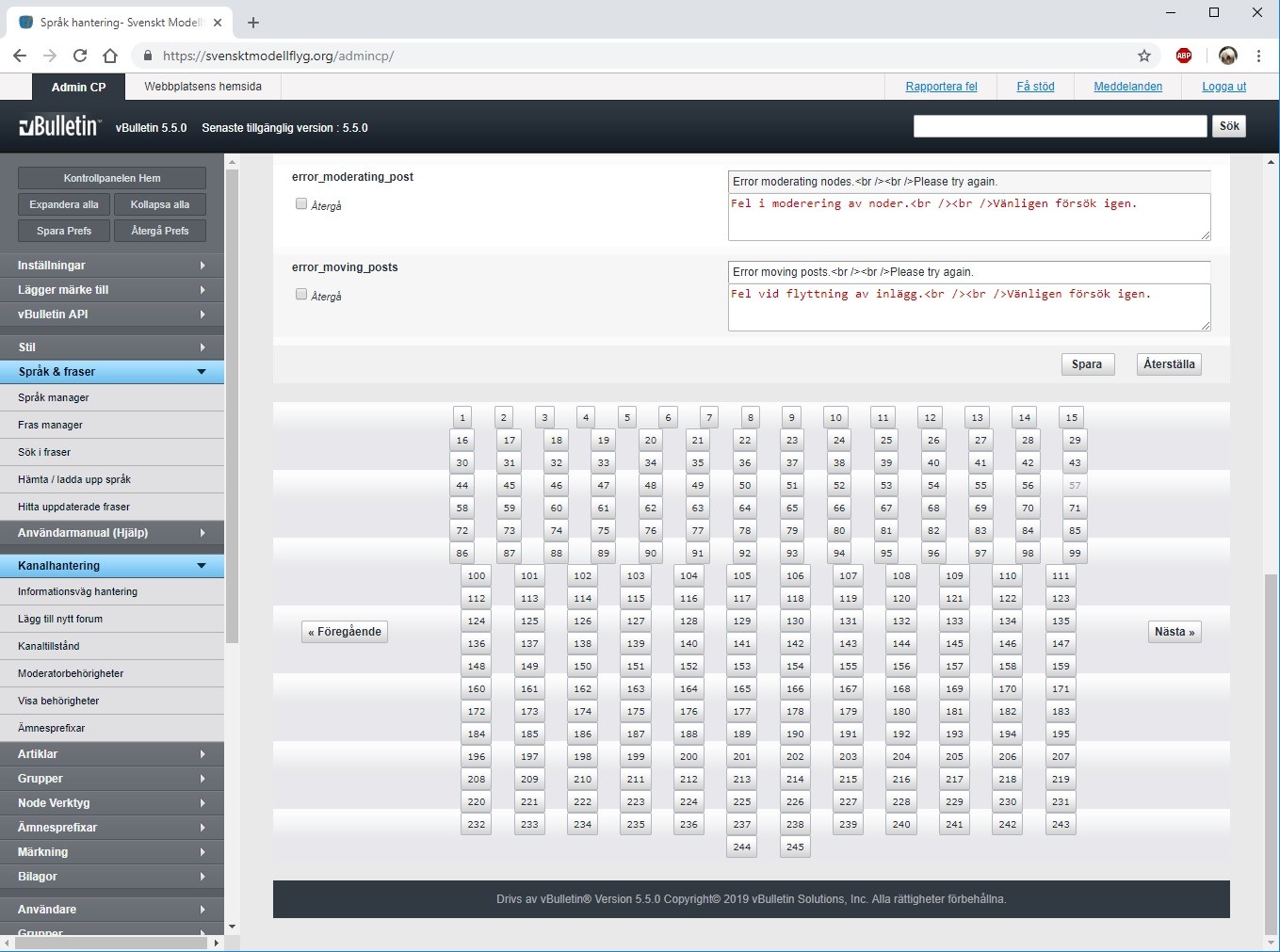
Task: Expand the Inställningar menu section
Action: pos(112,266)
